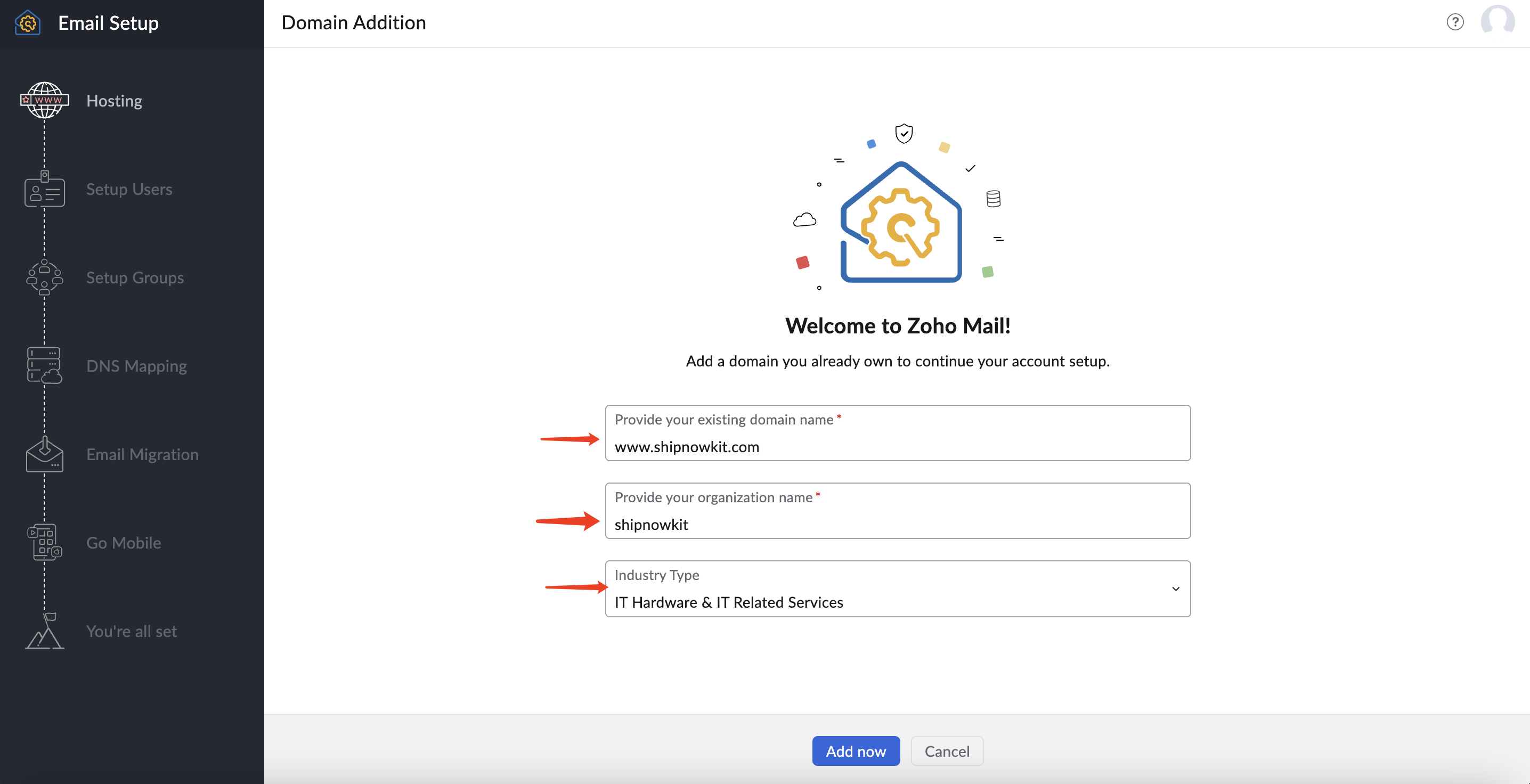The width and height of the screenshot is (1530, 784).
Task: Open the user profile avatar
Action: point(1498,21)
